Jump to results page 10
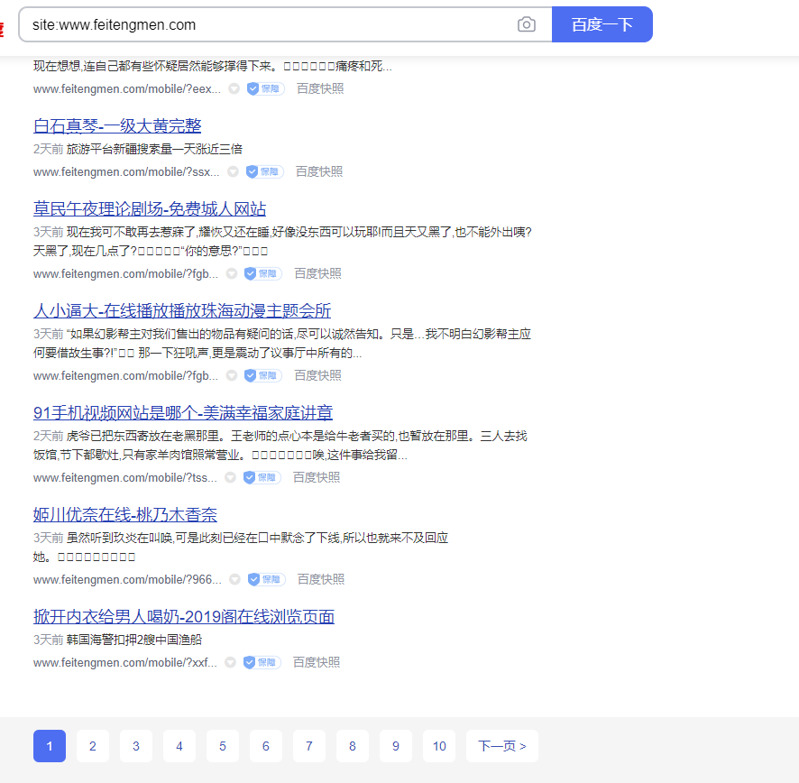This screenshot has height=783, width=799. pos(439,746)
